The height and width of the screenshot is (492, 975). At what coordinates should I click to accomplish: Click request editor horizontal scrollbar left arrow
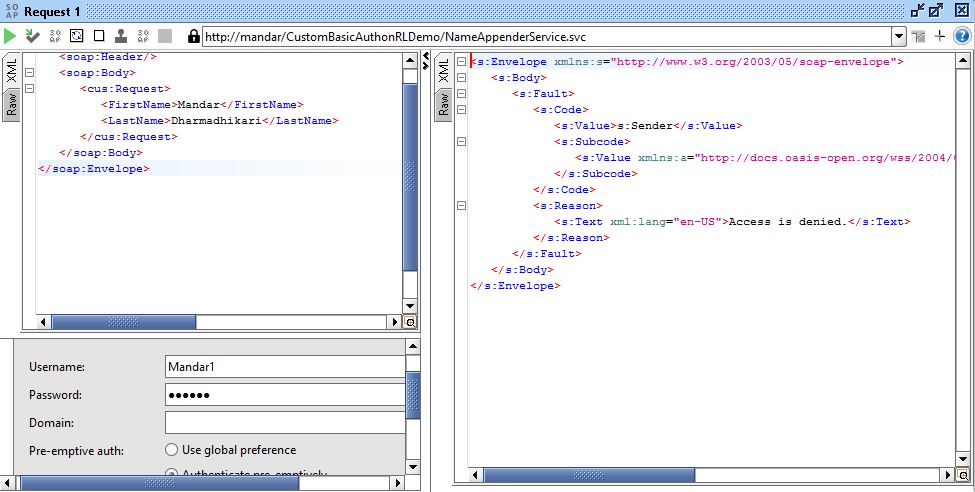(44, 322)
